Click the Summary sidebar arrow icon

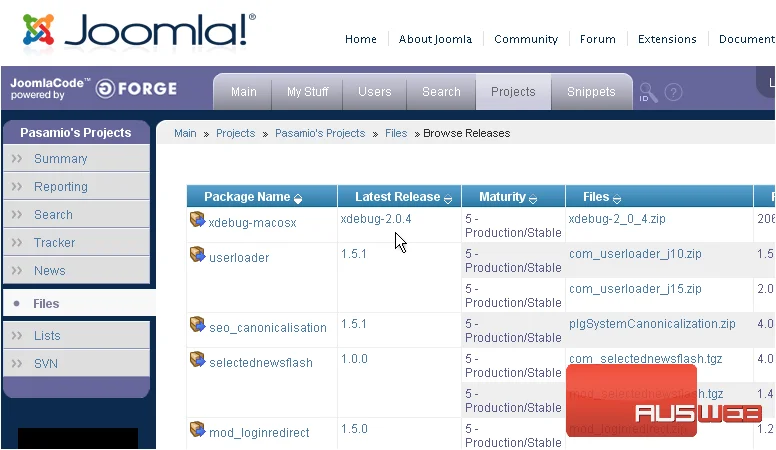pyautogui.click(x=17, y=158)
